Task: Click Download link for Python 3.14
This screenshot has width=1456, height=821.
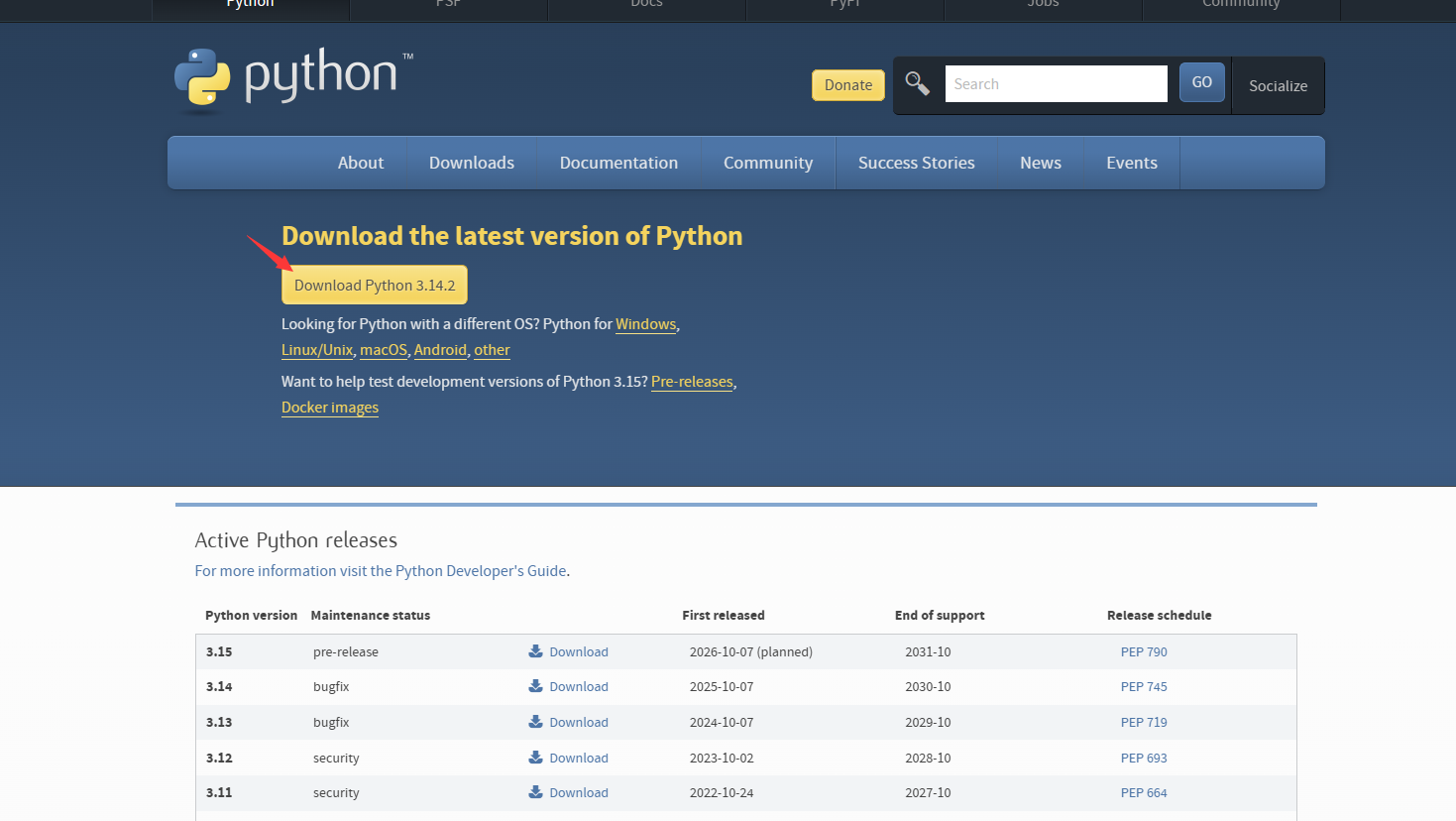Action: tap(579, 686)
